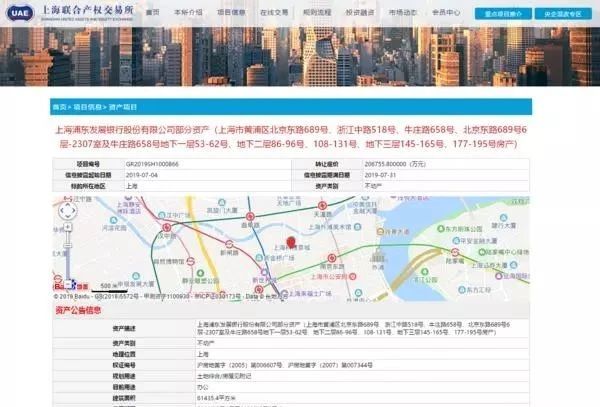Click the 天潼路 metro station icon
Screen dimensions: 600x407
tap(323, 206)
